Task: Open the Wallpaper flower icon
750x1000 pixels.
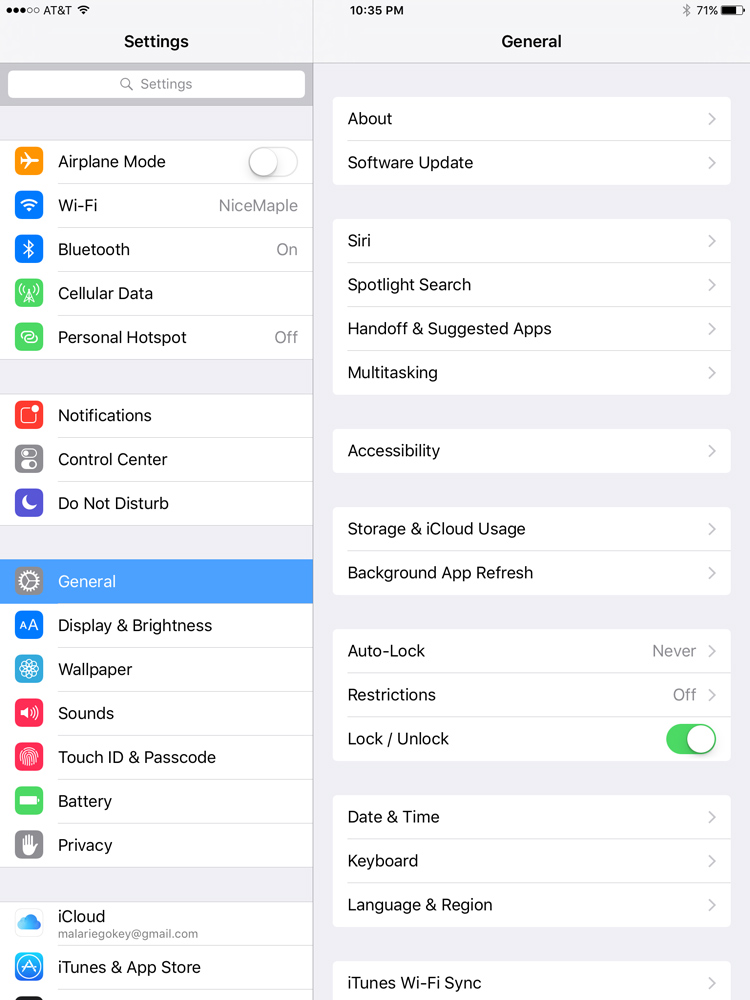Action: coord(29,669)
